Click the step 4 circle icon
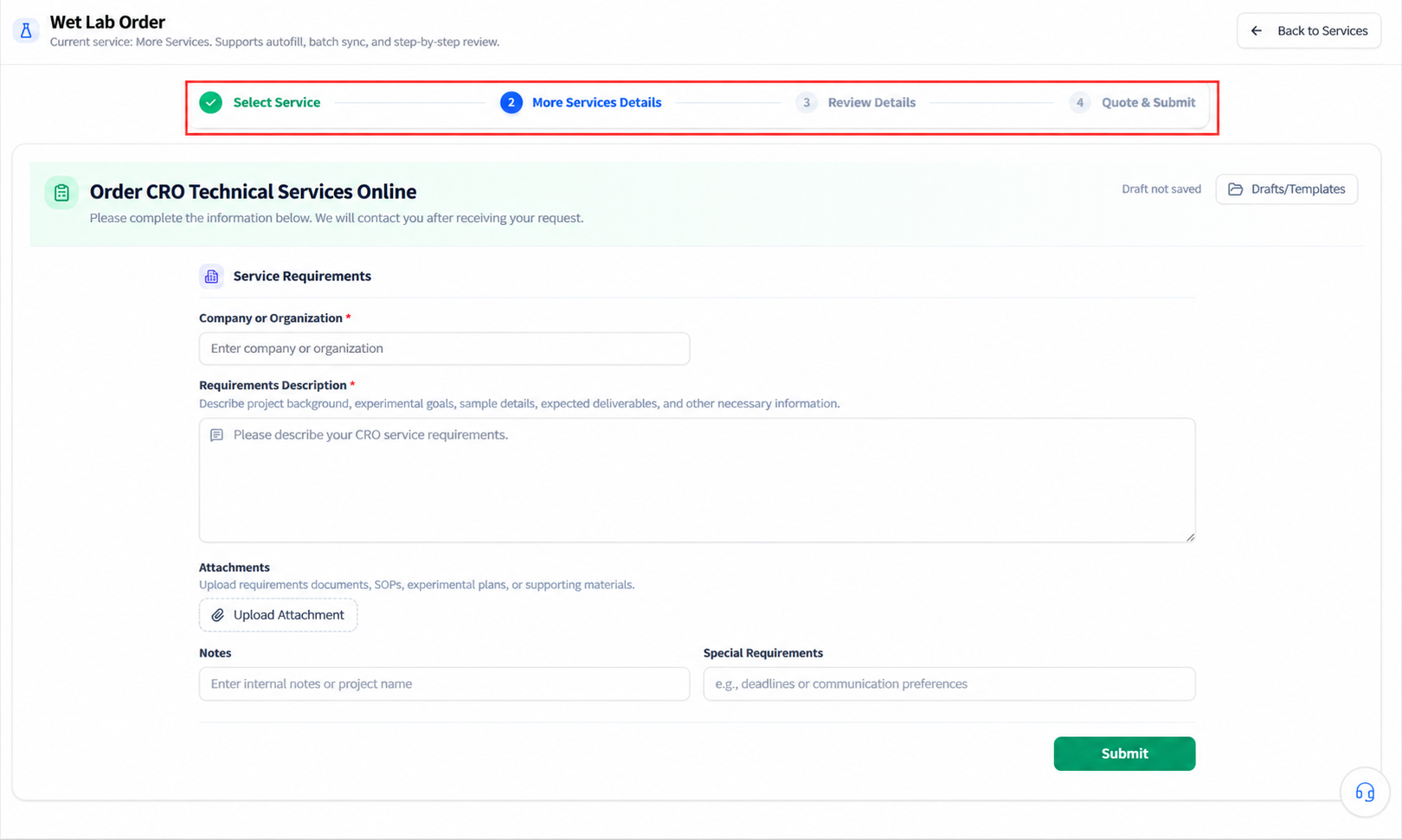 (1080, 102)
